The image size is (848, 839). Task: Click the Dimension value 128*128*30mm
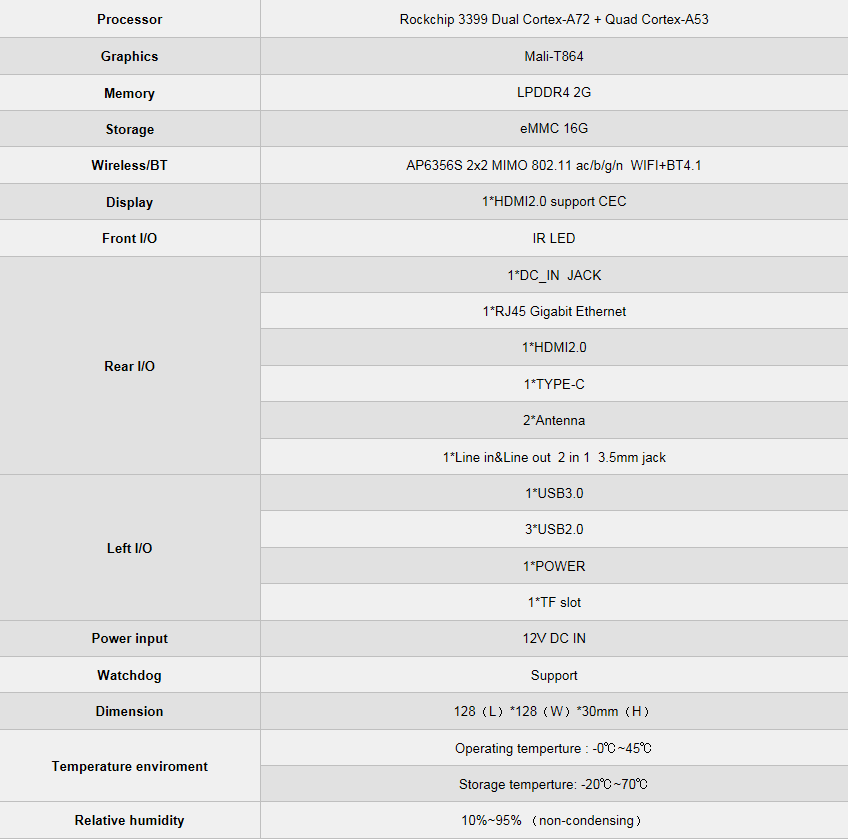point(552,711)
